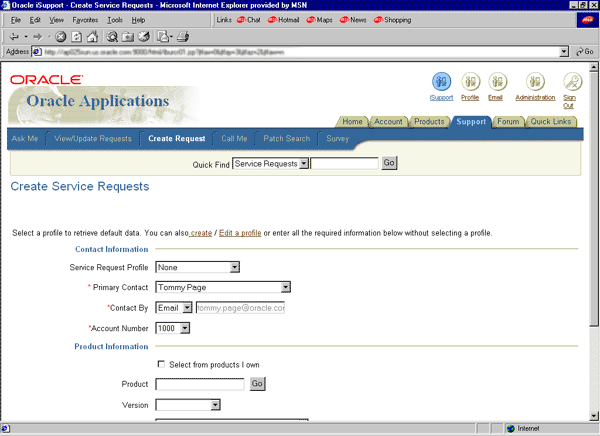Click the scrollbar up arrow

click(593, 67)
